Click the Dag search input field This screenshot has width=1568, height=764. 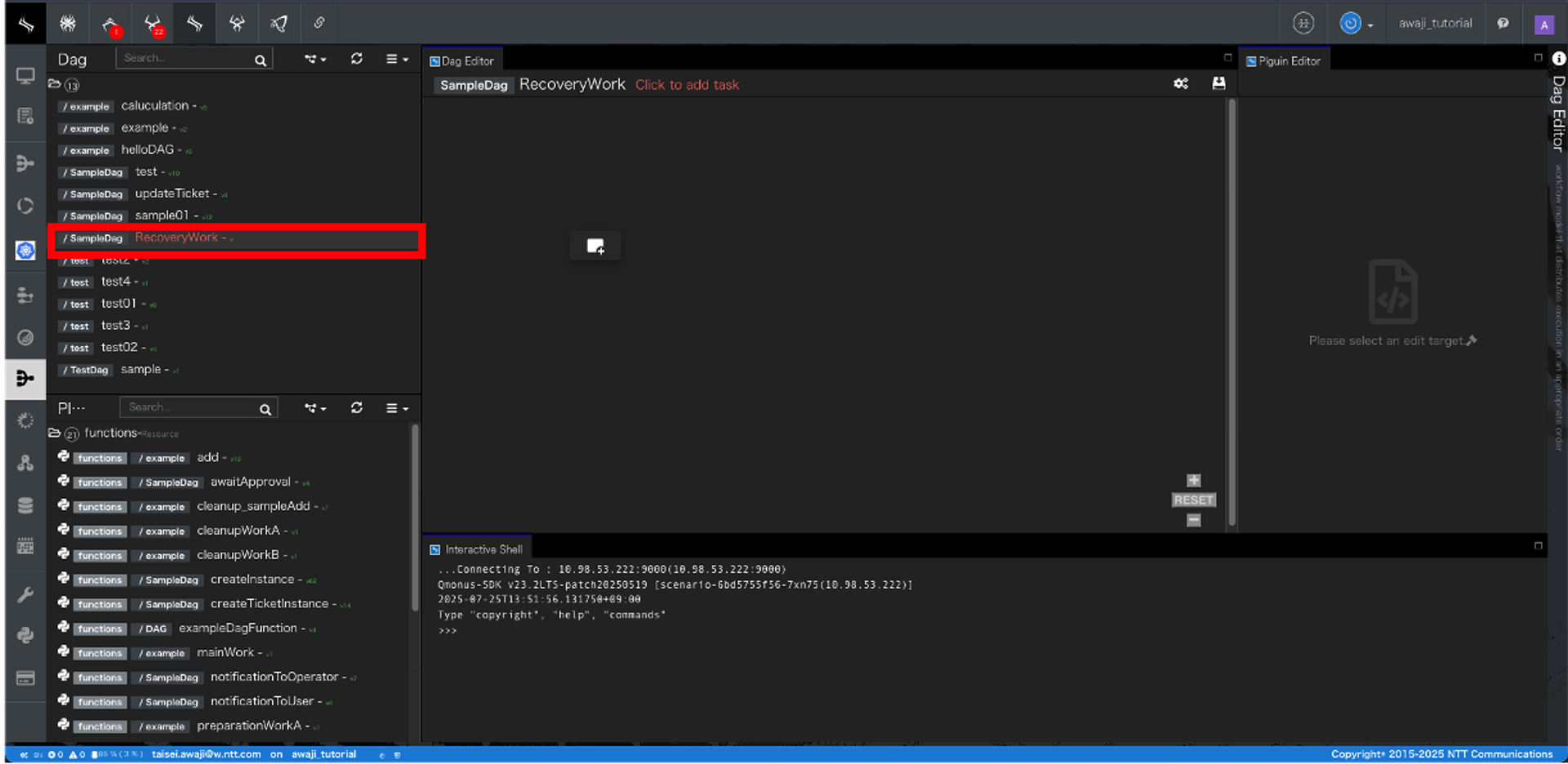coord(185,59)
